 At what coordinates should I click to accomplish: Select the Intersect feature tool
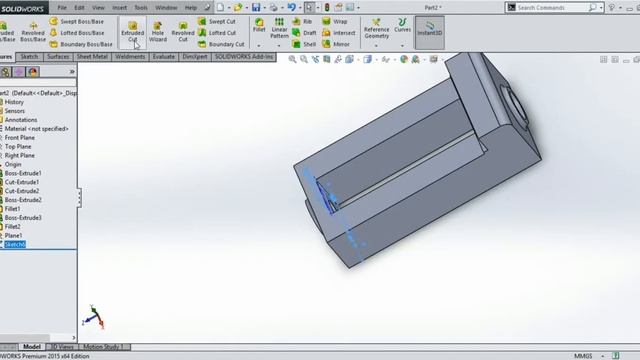[x=339, y=33]
